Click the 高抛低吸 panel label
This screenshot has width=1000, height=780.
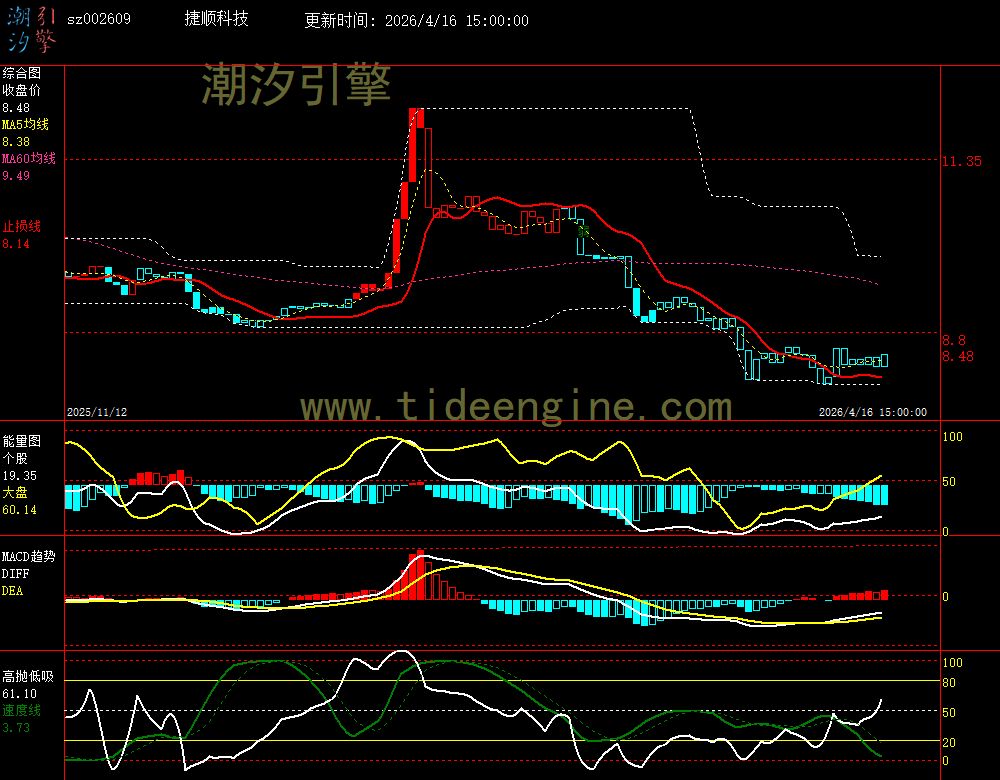click(x=27, y=676)
